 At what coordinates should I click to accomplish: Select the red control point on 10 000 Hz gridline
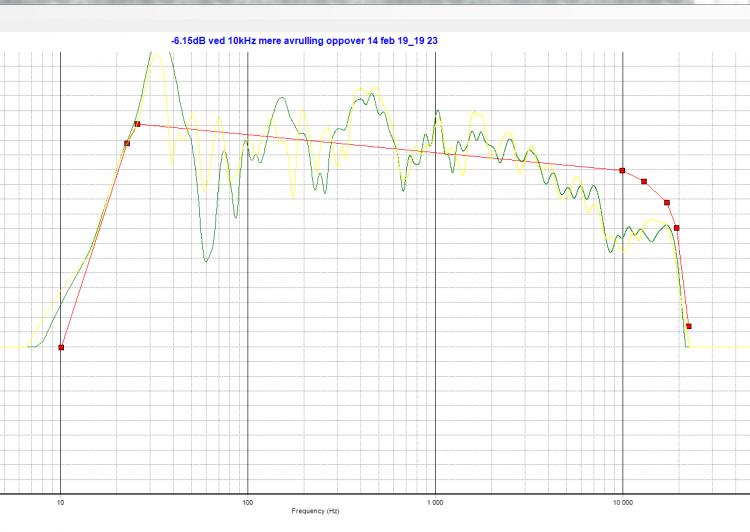pos(622,170)
